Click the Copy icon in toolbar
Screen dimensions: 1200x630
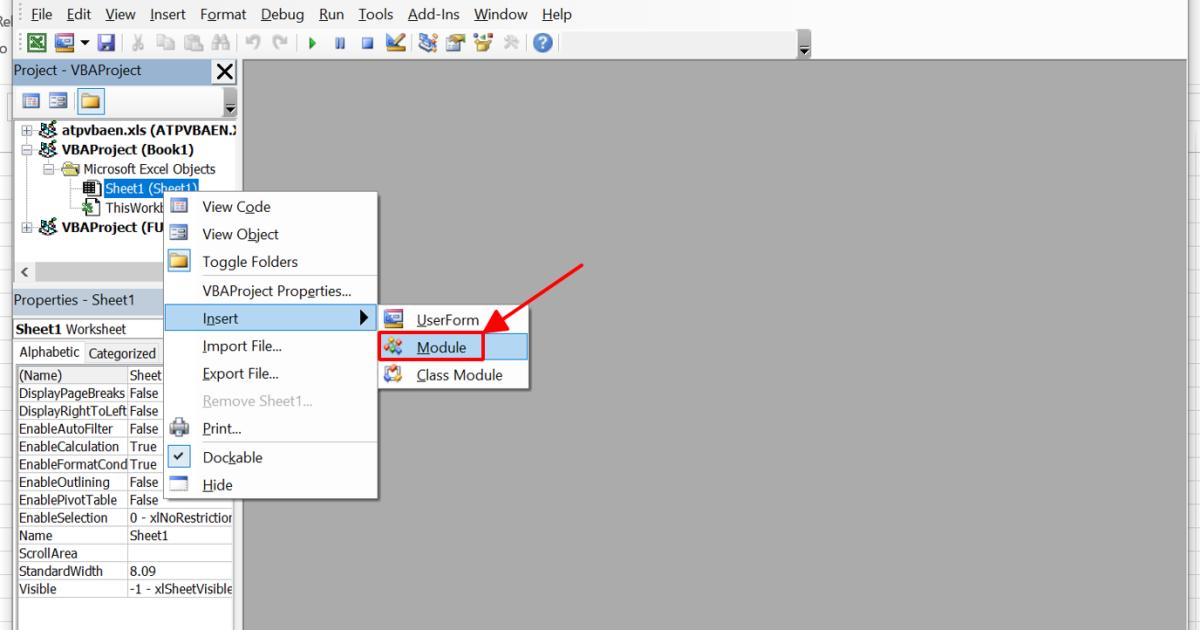click(x=166, y=43)
